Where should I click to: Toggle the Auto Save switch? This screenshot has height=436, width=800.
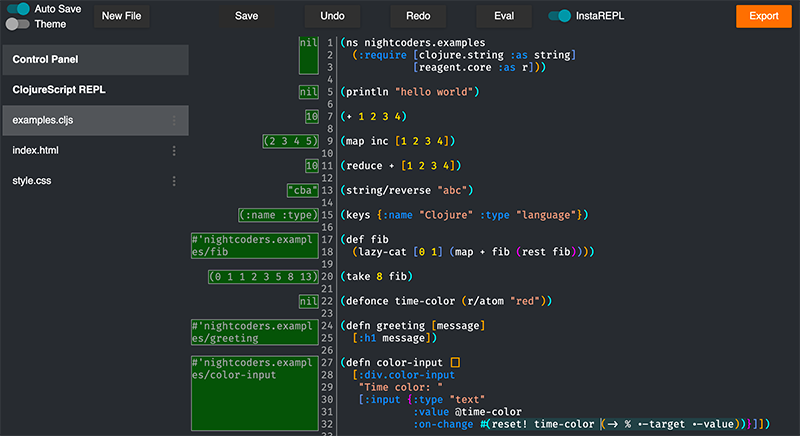tap(18, 9)
